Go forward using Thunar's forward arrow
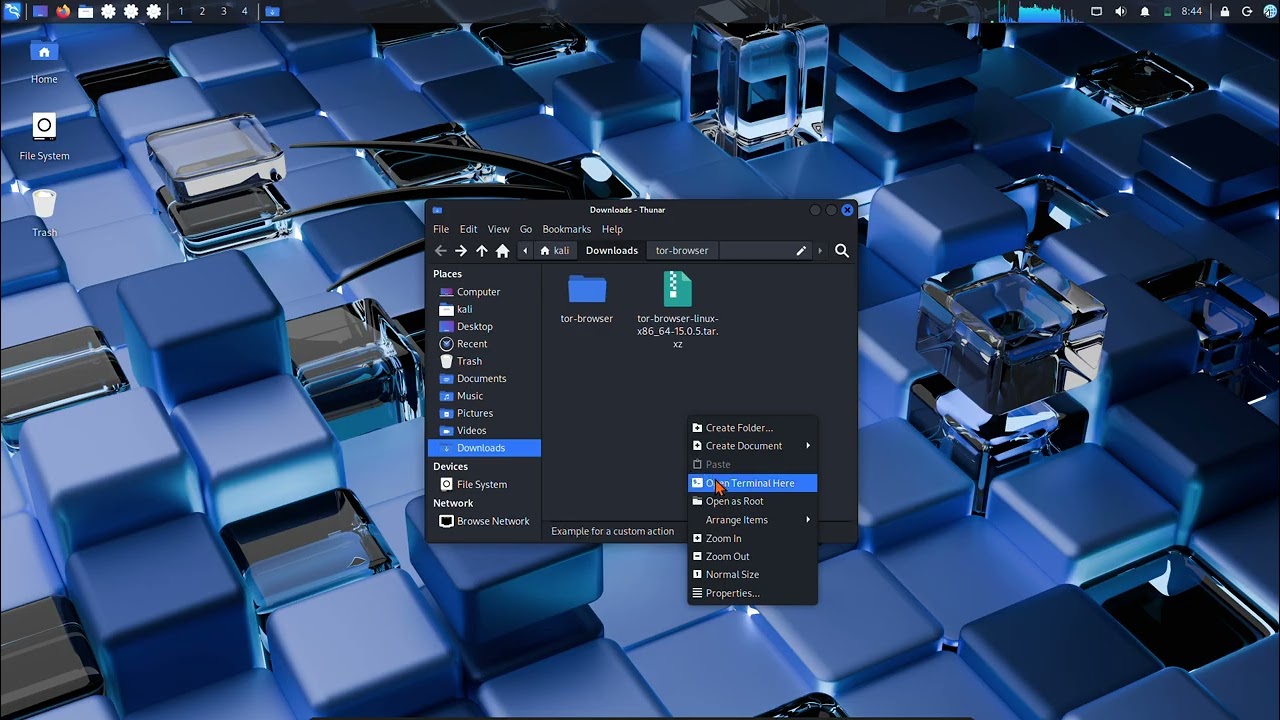This screenshot has height=720, width=1280. [461, 251]
